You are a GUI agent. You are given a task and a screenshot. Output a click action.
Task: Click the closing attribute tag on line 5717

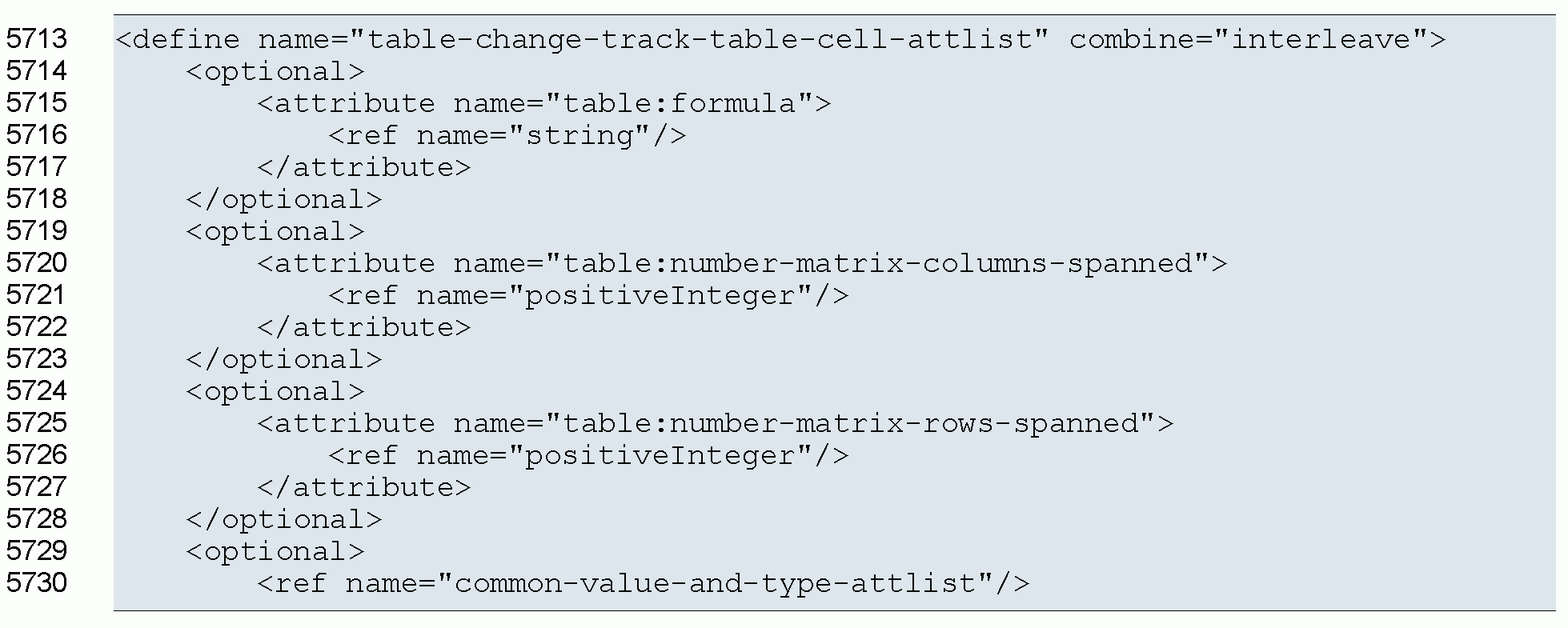pyautogui.click(x=364, y=167)
